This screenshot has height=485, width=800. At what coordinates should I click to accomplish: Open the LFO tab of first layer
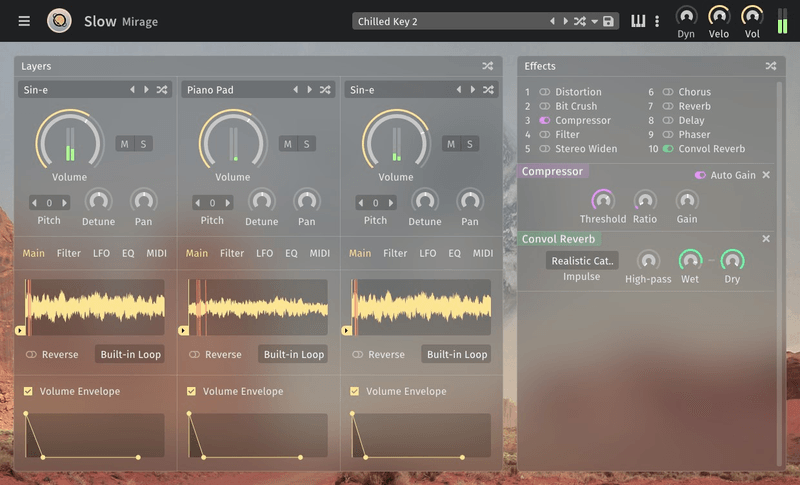point(102,253)
